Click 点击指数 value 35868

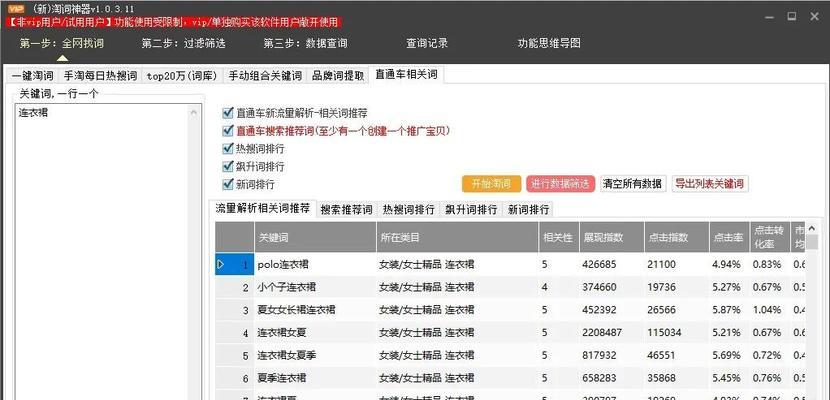tap(662, 378)
